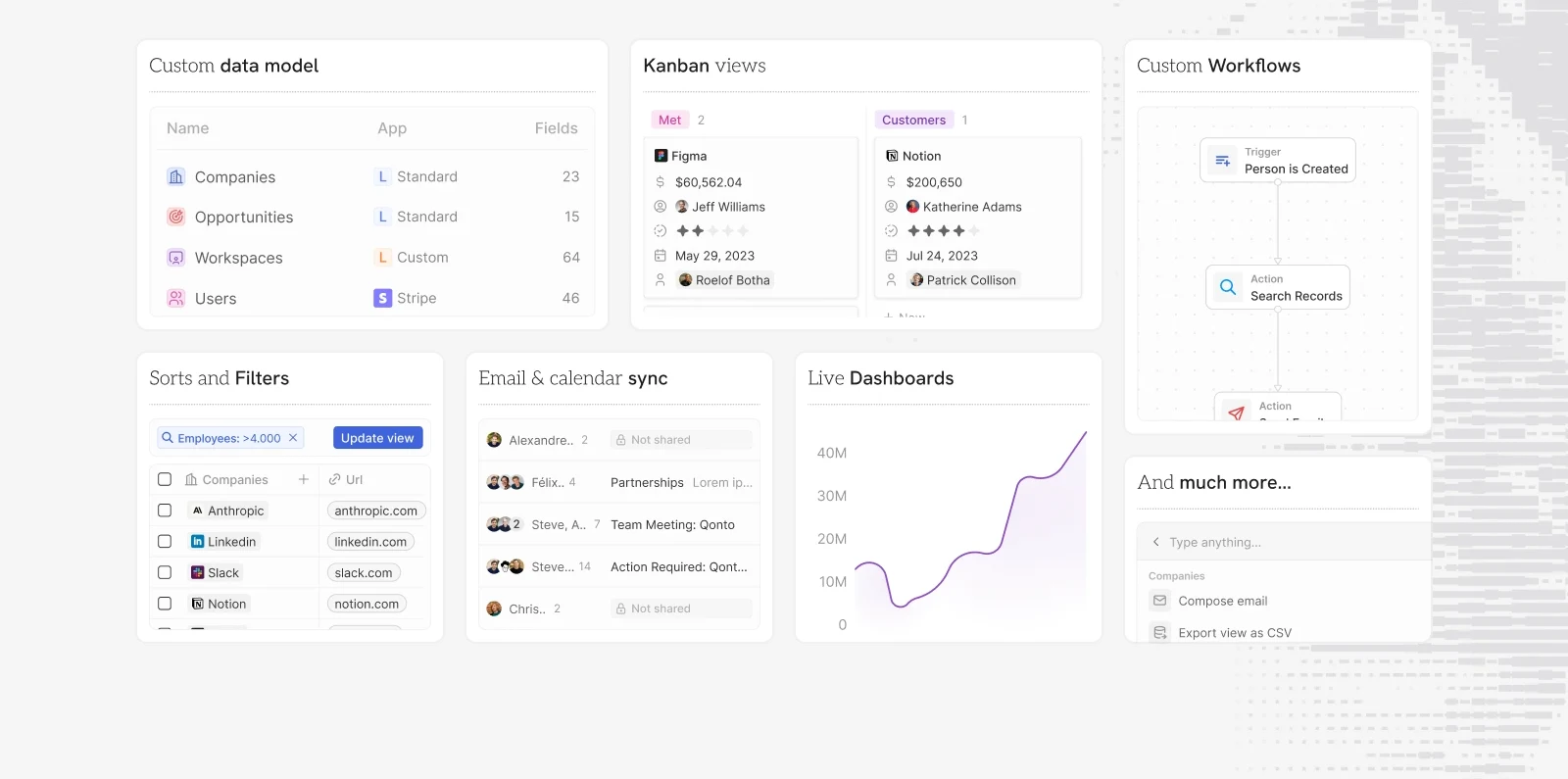Image resolution: width=1568 pixels, height=779 pixels.
Task: Click the 40M axis label
Action: click(x=832, y=453)
